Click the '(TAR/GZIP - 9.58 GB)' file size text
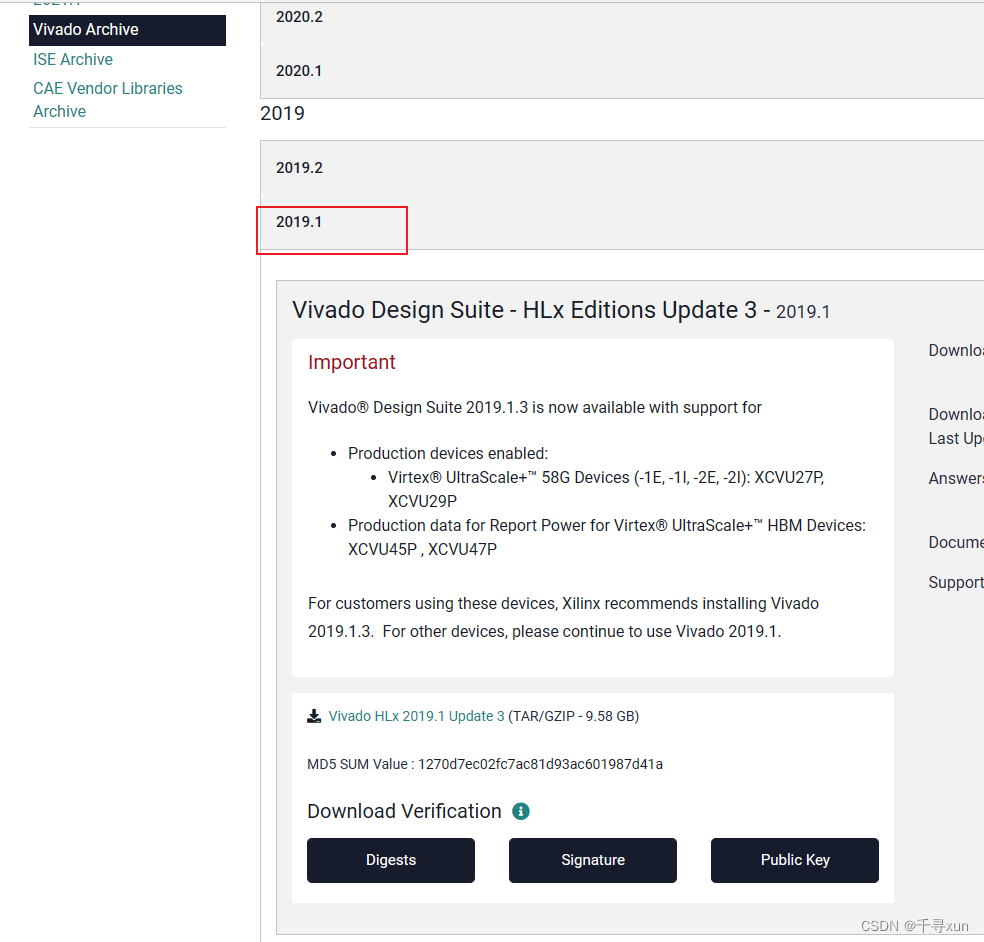This screenshot has width=984, height=942. point(574,716)
